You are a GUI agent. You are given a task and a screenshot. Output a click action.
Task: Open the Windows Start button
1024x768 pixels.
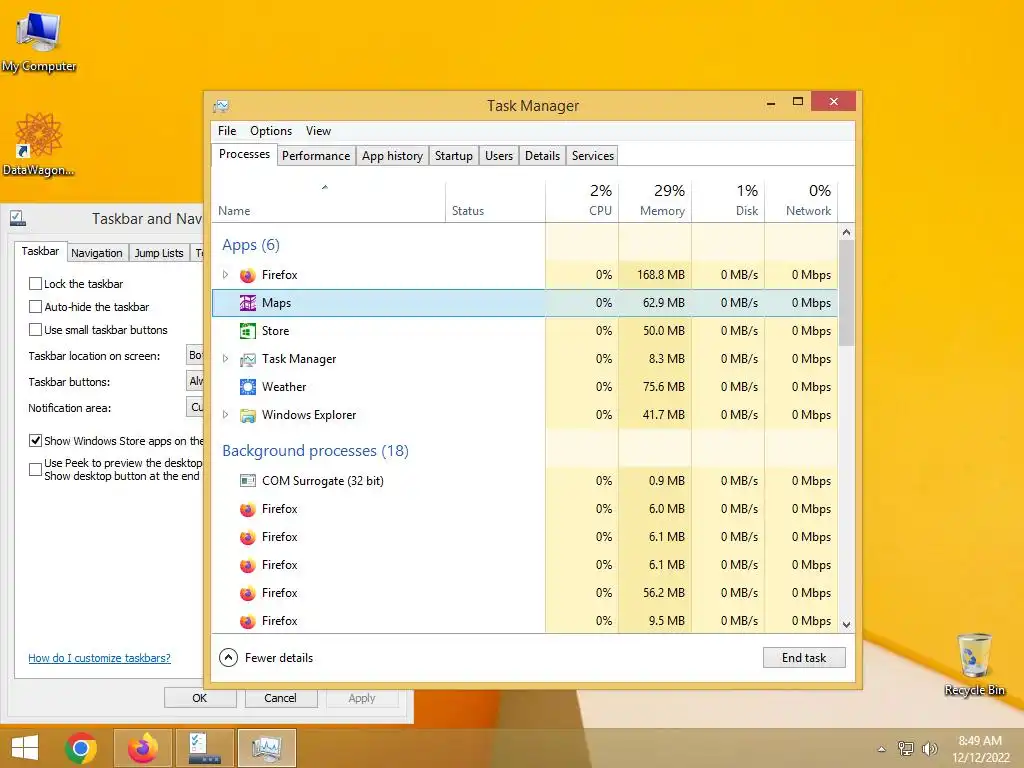tap(25, 747)
